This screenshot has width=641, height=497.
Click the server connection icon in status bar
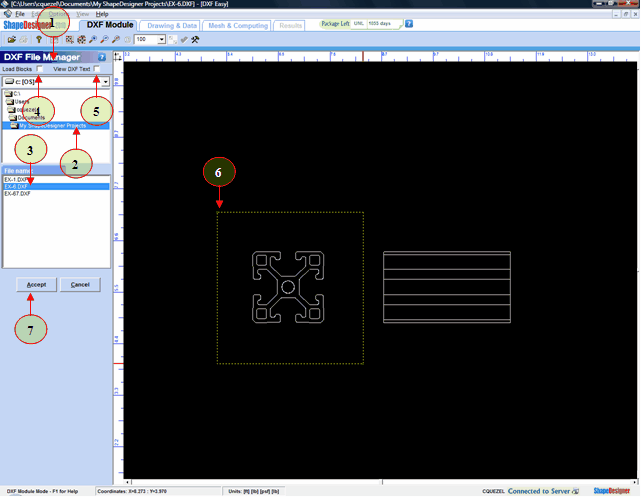(575, 491)
